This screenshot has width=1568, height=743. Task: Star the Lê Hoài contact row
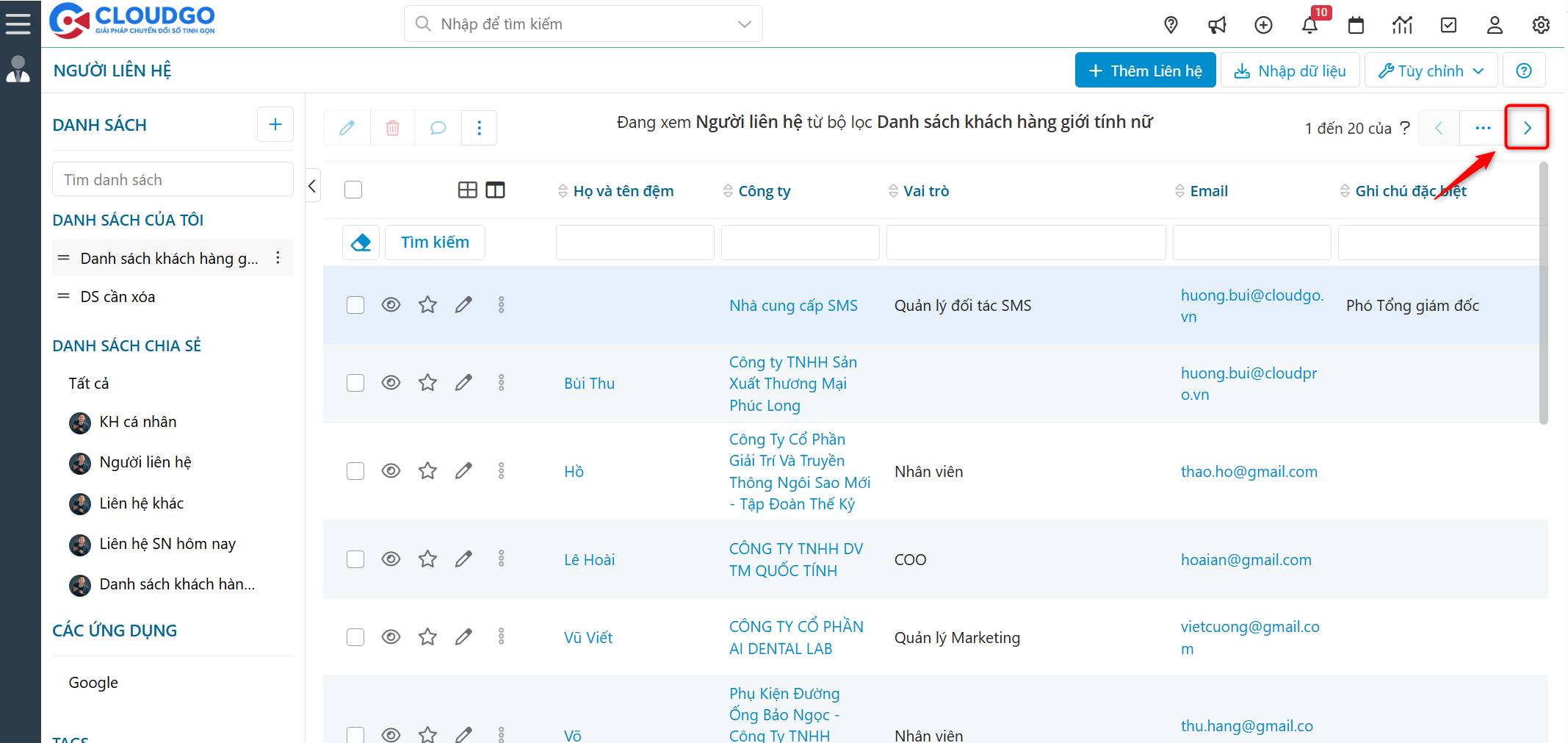427,559
